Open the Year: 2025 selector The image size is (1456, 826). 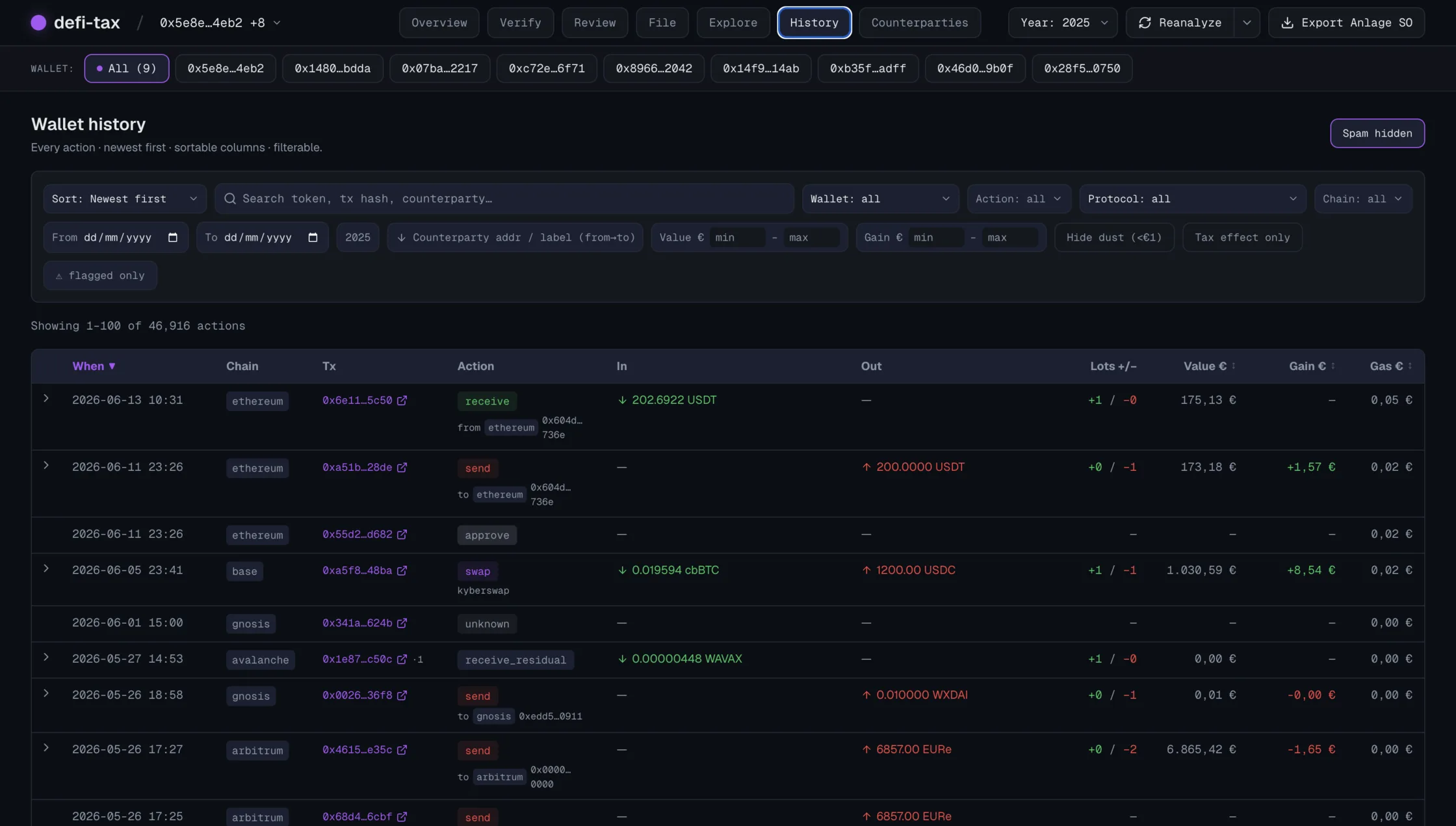tap(1063, 23)
